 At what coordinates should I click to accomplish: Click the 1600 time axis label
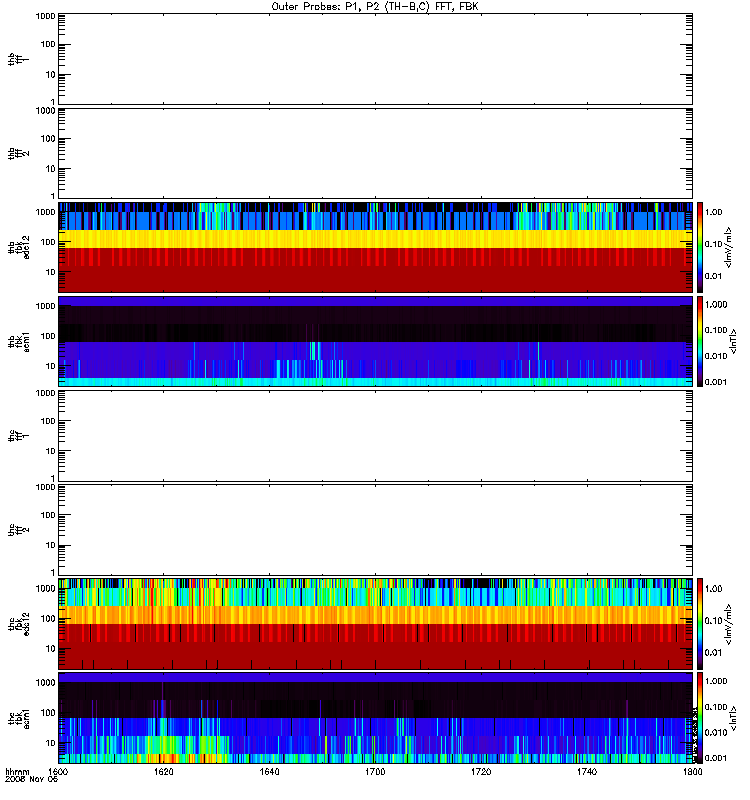coord(58,771)
